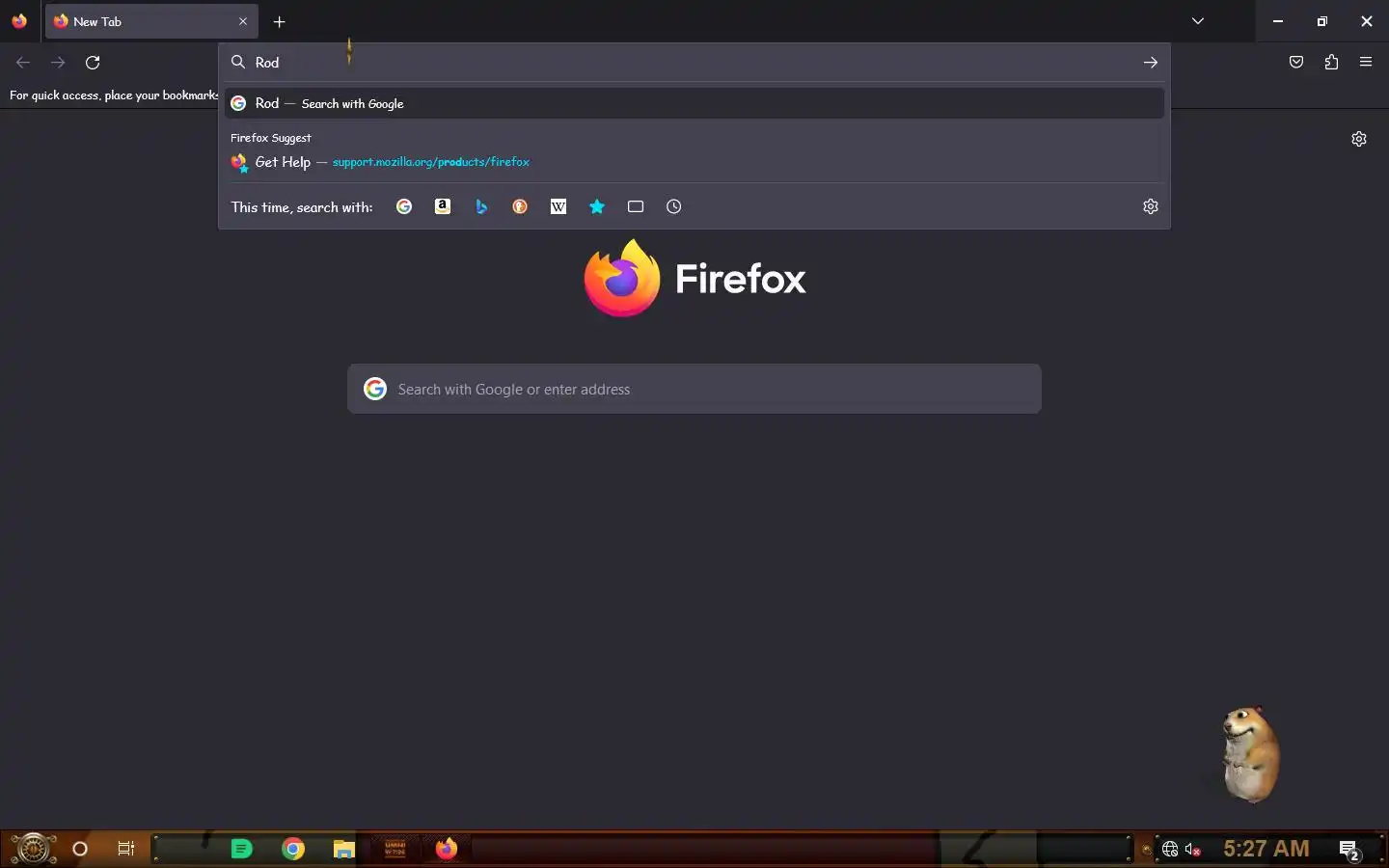The height and width of the screenshot is (868, 1389).
Task: Close the New Tab tab
Action: (243, 21)
